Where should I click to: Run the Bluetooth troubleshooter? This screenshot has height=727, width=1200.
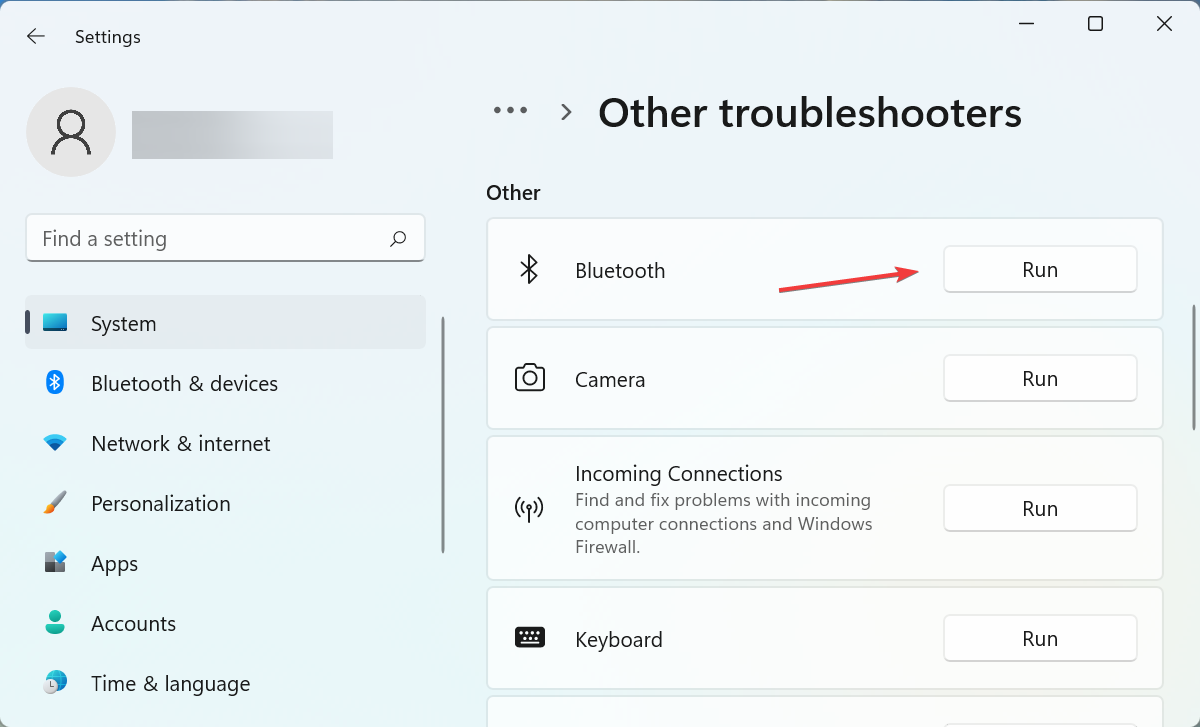tap(1040, 270)
